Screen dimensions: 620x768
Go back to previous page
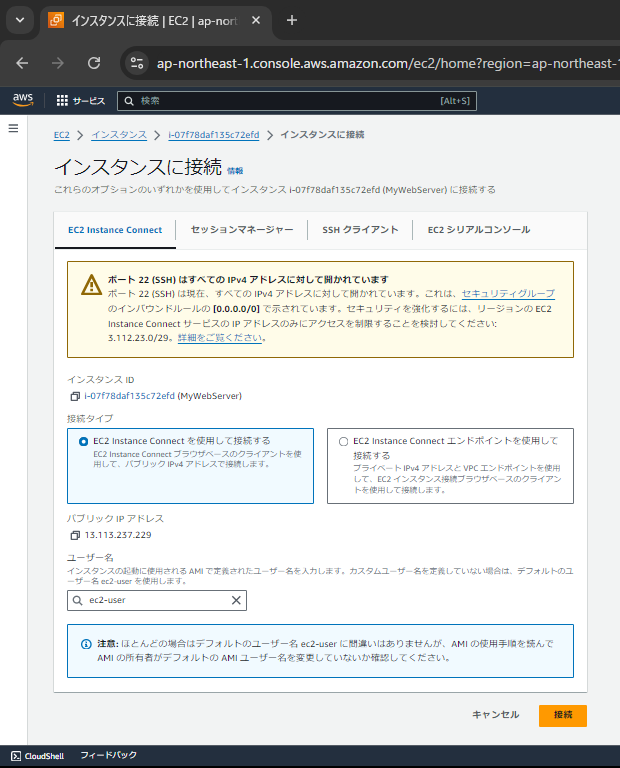(x=22, y=63)
